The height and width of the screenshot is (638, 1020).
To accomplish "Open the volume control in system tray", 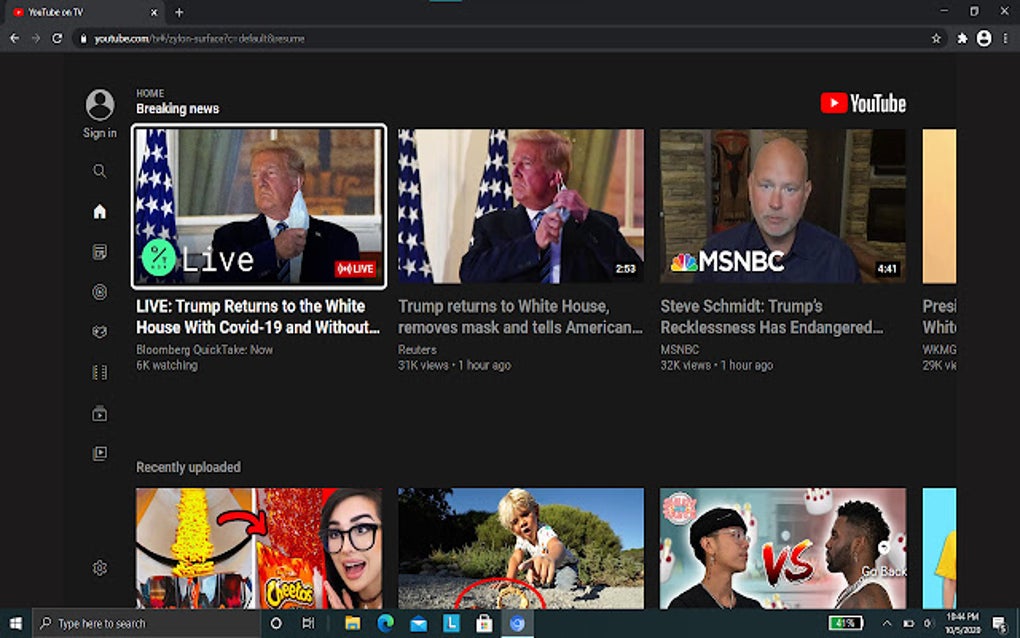I will tap(928, 623).
